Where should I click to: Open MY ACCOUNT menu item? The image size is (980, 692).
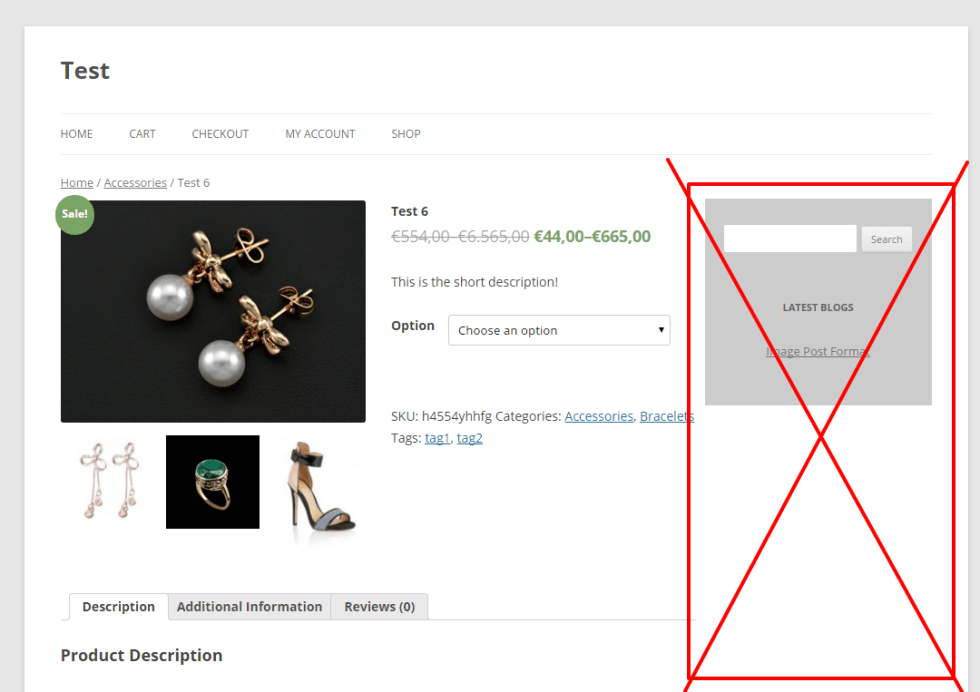tap(320, 134)
